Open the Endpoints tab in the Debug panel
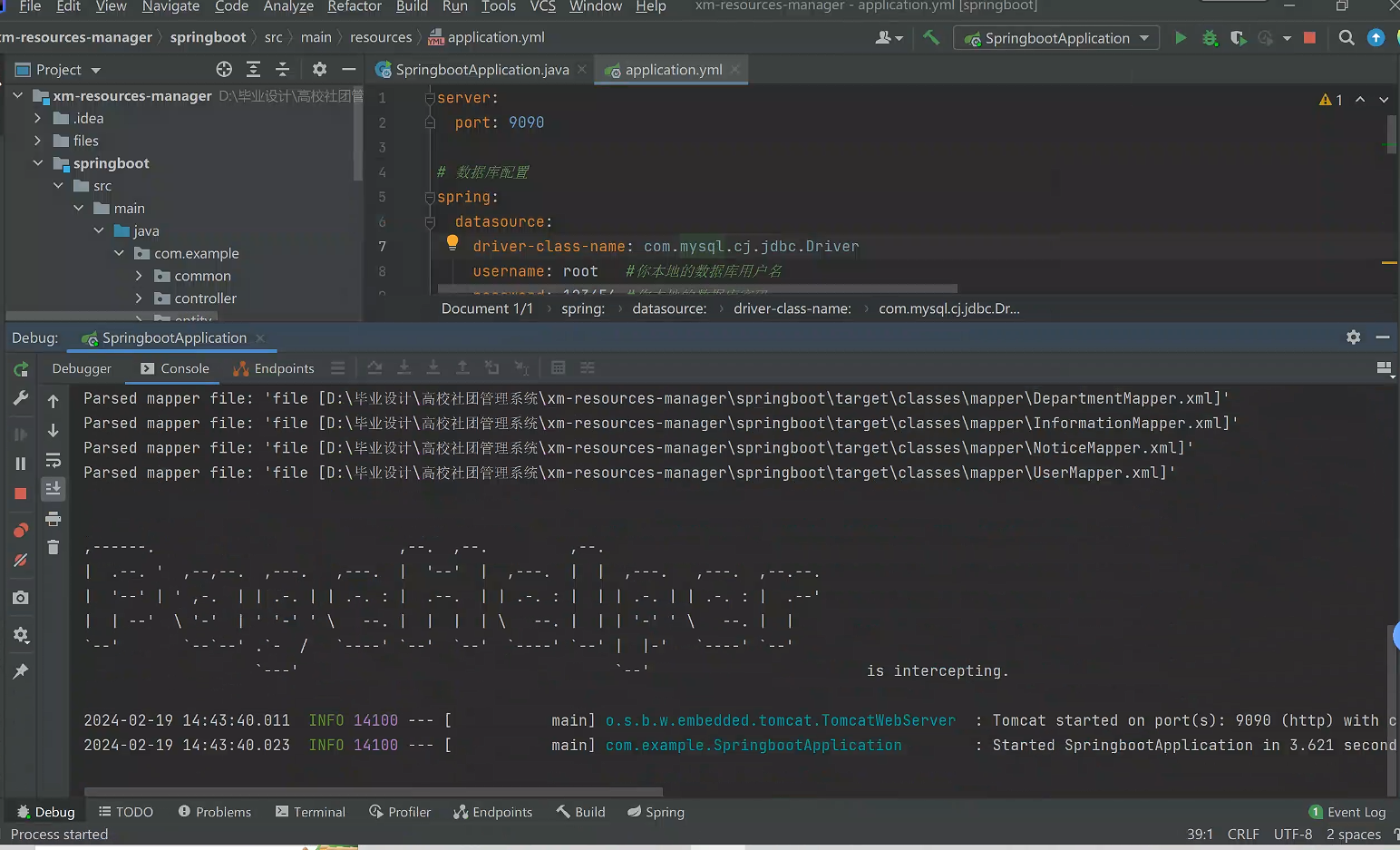Screen dimensions: 1400x850 274,368
